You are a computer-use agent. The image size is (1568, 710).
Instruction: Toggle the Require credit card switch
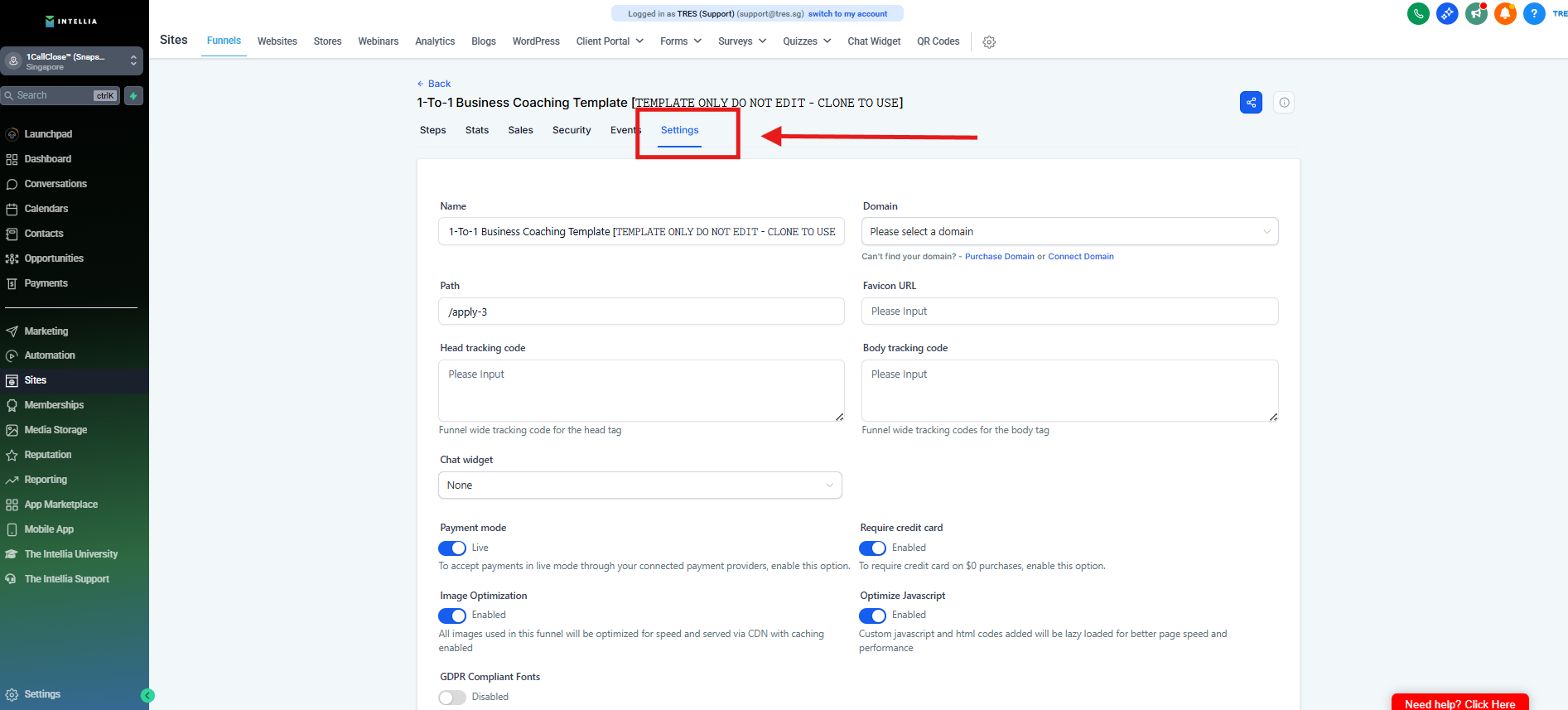872,548
